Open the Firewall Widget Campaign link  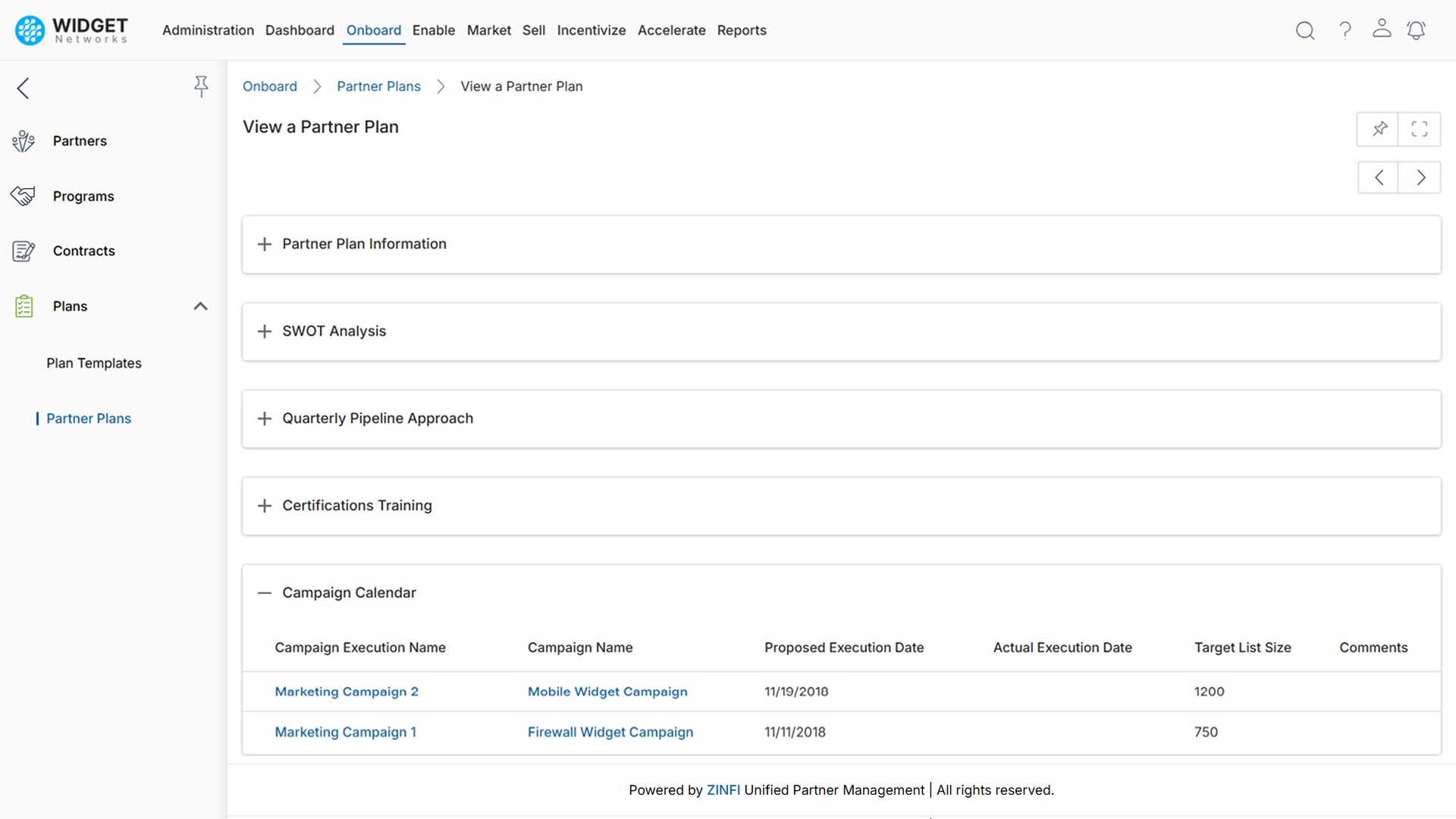610,732
